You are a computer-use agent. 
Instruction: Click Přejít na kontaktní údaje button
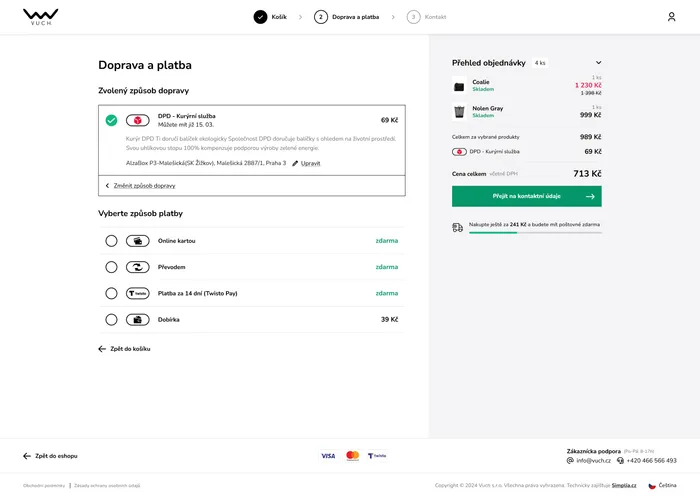[x=527, y=196]
